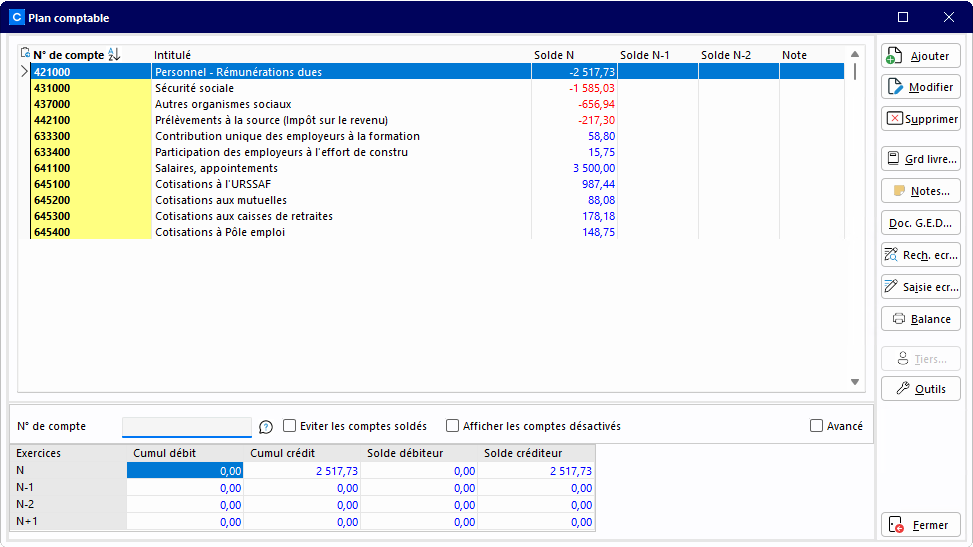Click Cumul crédit 2 517,73 cell

[x=302, y=471]
